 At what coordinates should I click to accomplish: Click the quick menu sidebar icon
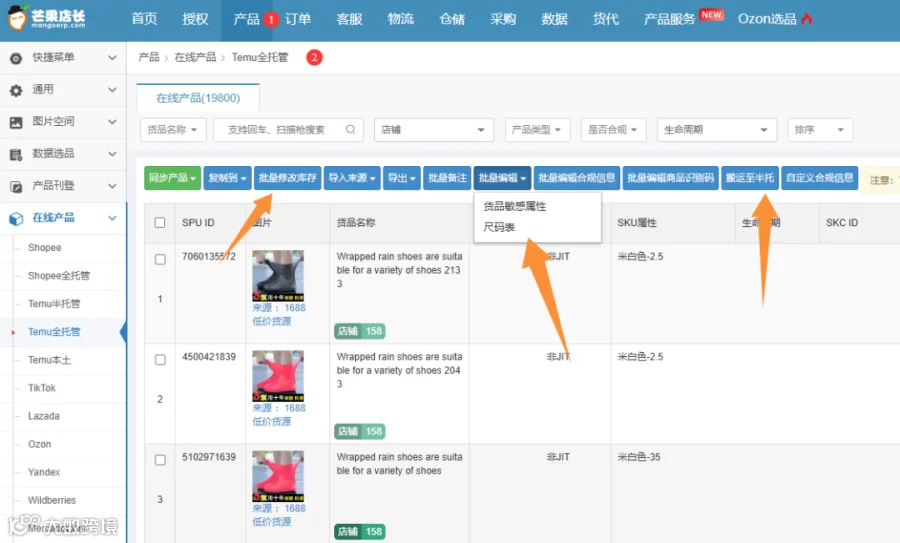(x=16, y=58)
